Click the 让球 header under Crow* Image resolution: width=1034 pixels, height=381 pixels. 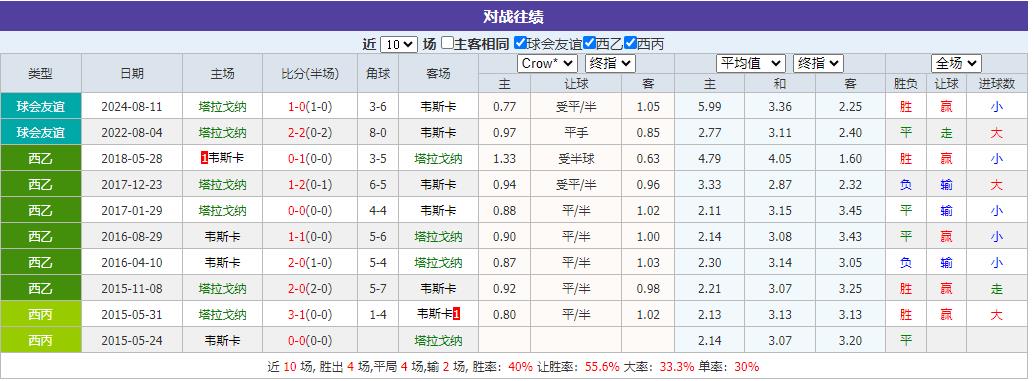pos(576,84)
